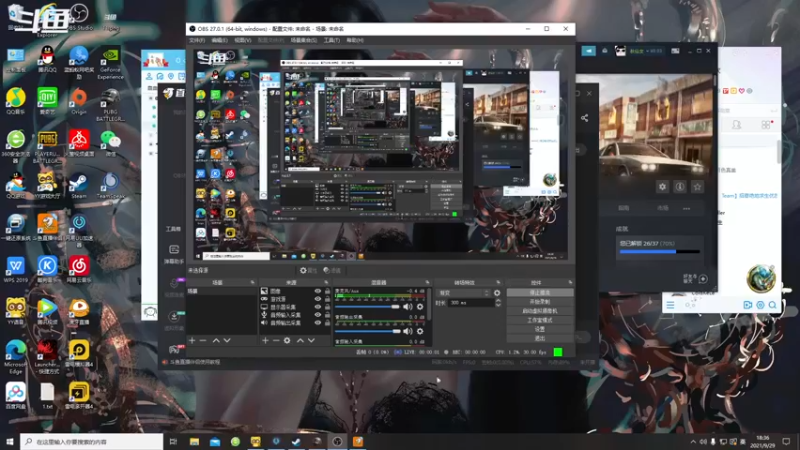Open the 视图(V) menu in OBS
The width and height of the screenshot is (800, 450).
tap(243, 40)
